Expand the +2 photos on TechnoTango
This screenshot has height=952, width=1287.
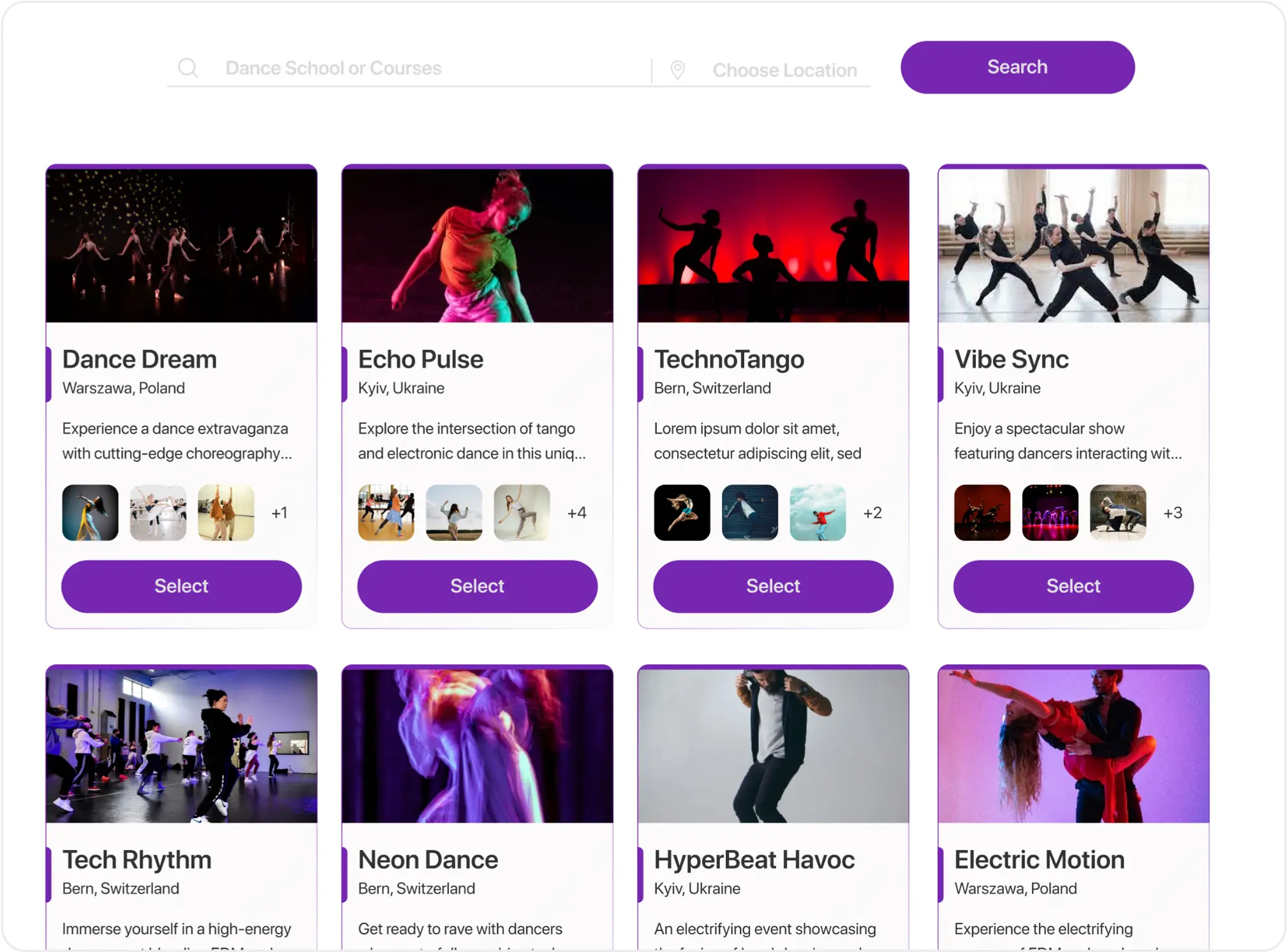click(x=872, y=513)
